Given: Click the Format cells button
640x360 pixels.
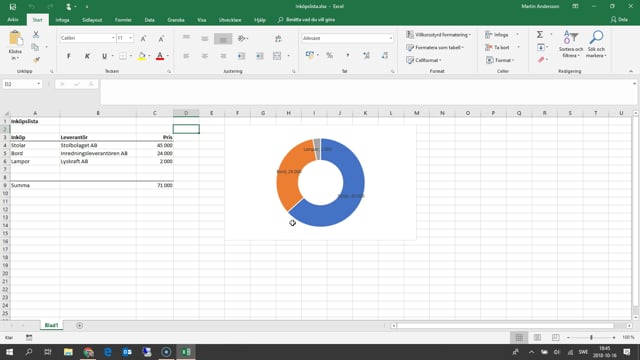Looking at the screenshot, I should 500,60.
